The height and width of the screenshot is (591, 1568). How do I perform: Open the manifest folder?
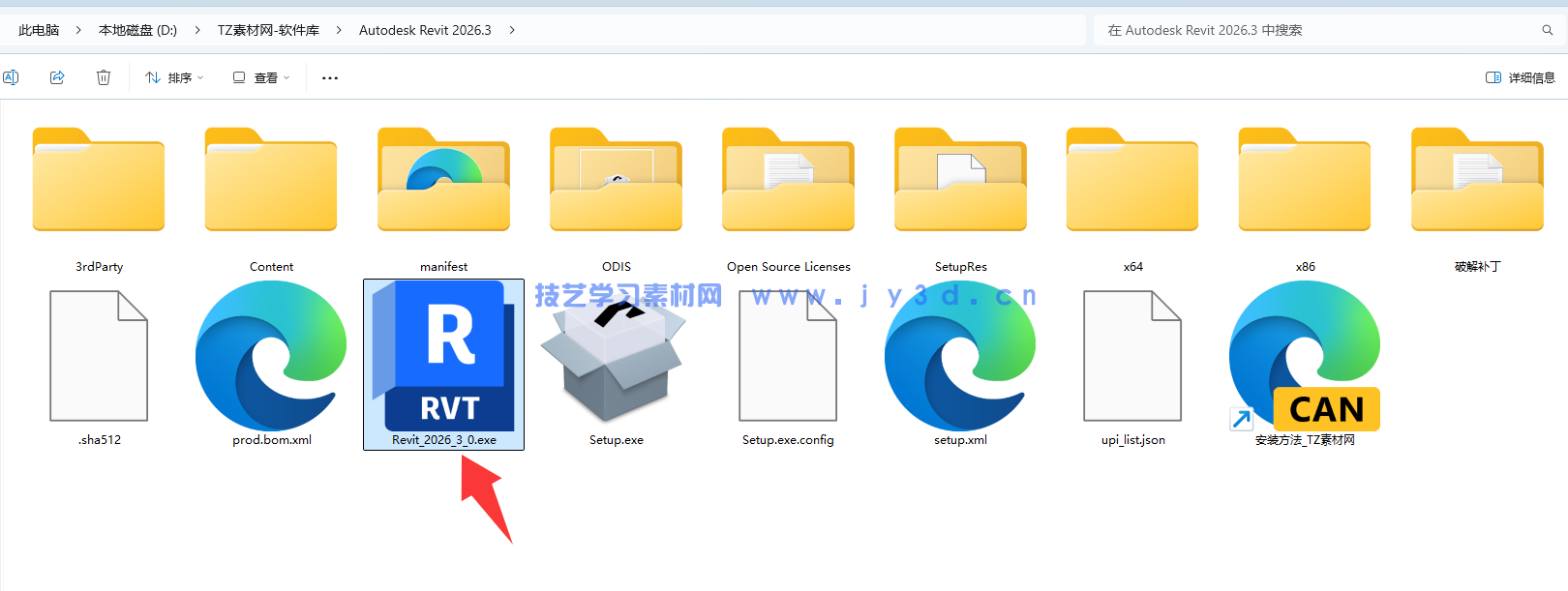click(x=443, y=180)
